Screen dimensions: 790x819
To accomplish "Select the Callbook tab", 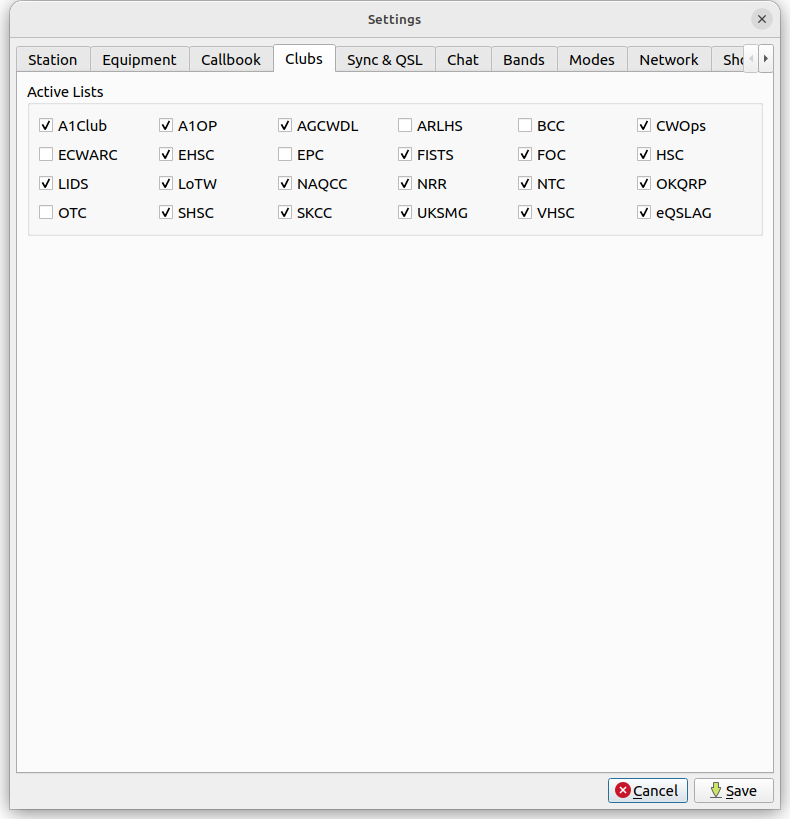I will pyautogui.click(x=231, y=60).
